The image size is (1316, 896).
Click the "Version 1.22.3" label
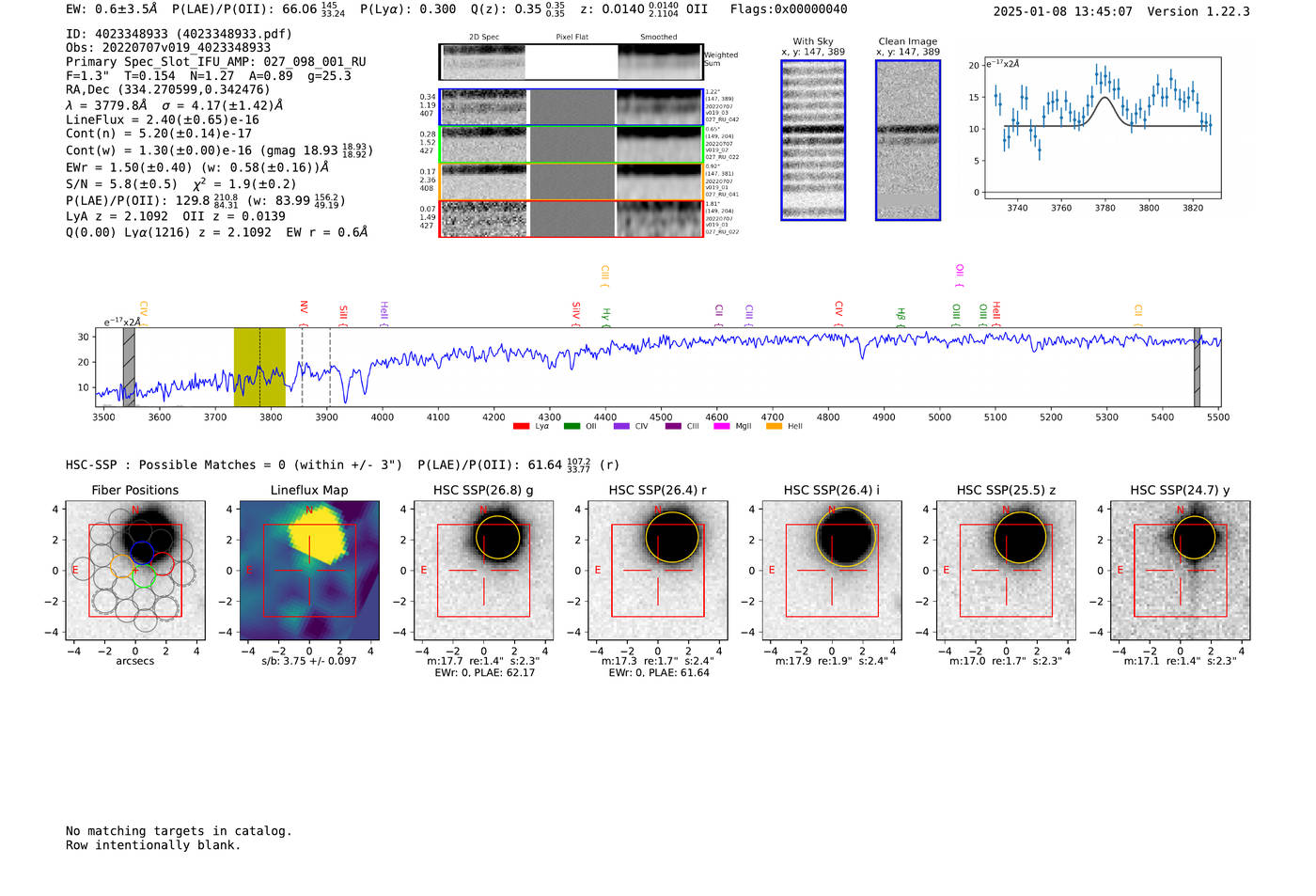1198,12
